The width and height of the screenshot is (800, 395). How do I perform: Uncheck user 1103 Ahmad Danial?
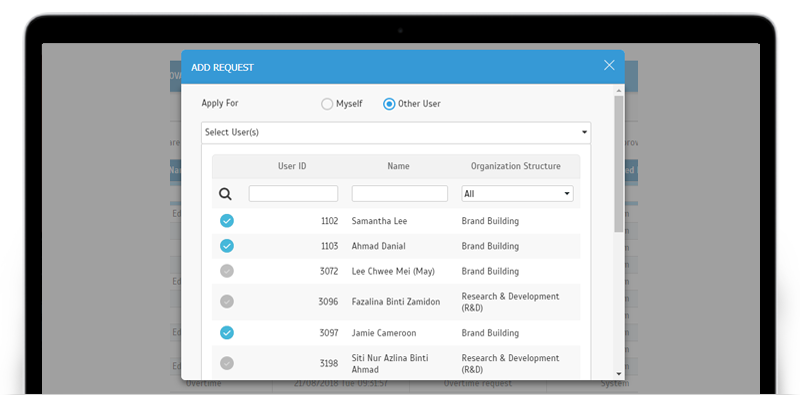coord(227,246)
